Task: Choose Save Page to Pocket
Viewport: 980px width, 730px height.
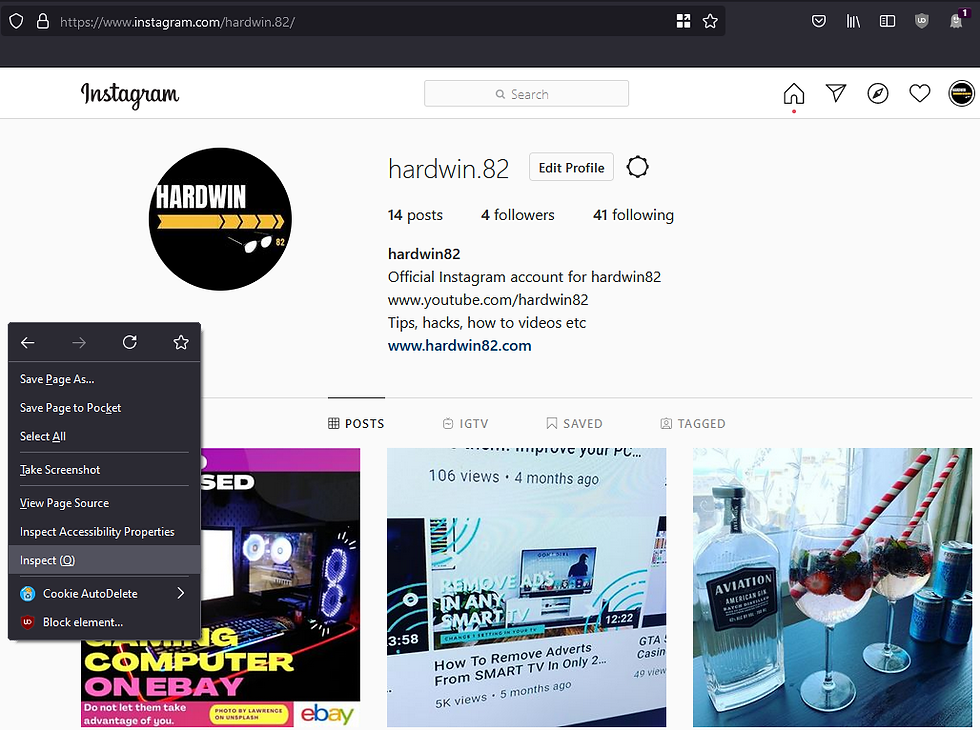Action: click(x=104, y=408)
